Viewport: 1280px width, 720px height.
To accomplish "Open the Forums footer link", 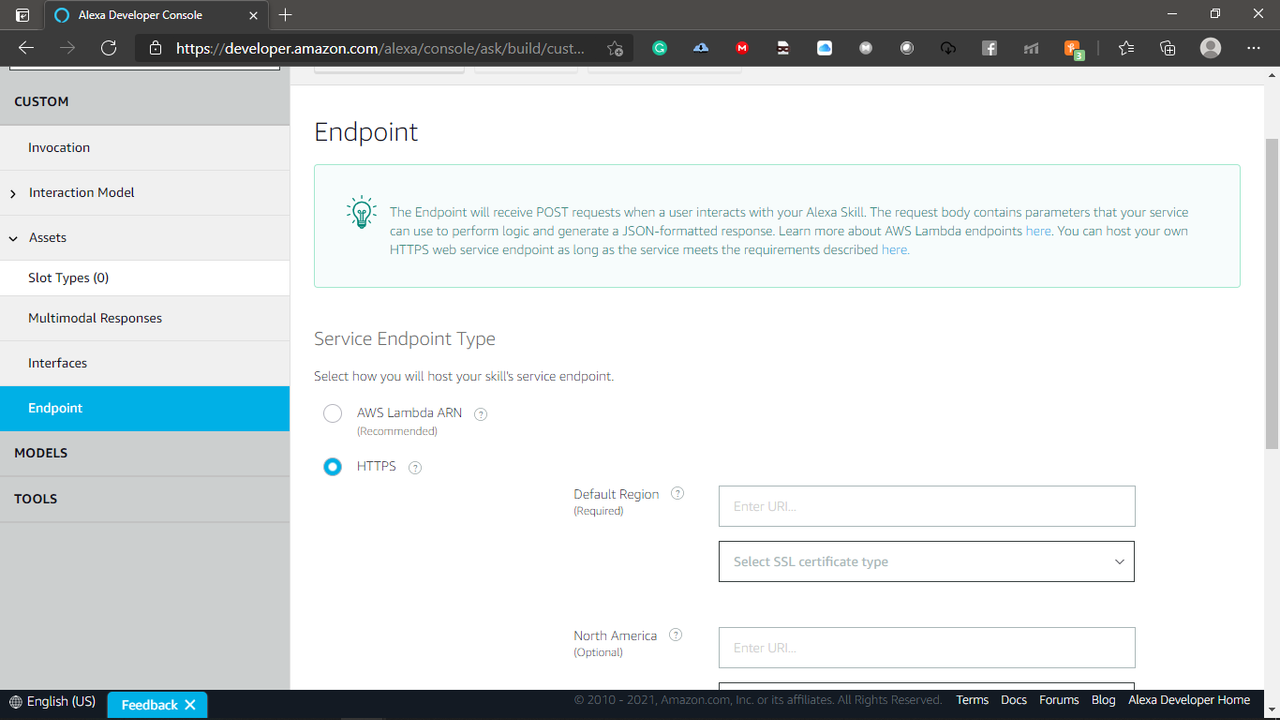I will coord(1059,700).
